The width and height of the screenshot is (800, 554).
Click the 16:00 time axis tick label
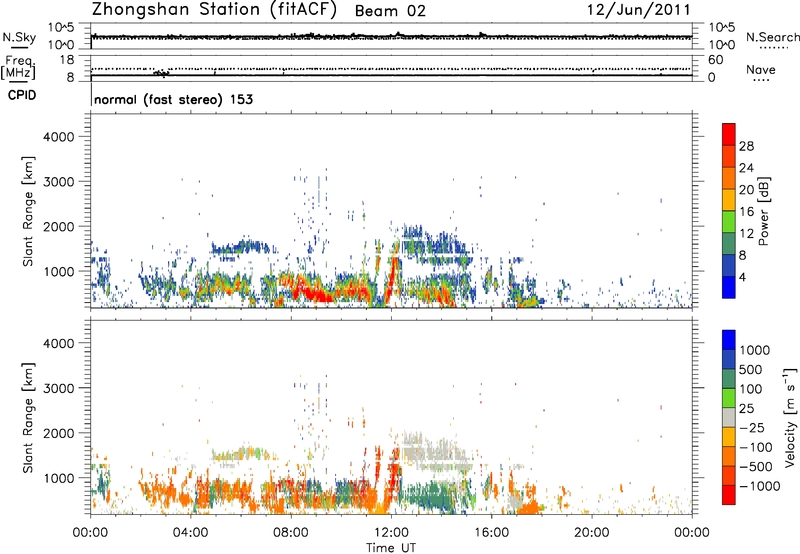(x=491, y=533)
